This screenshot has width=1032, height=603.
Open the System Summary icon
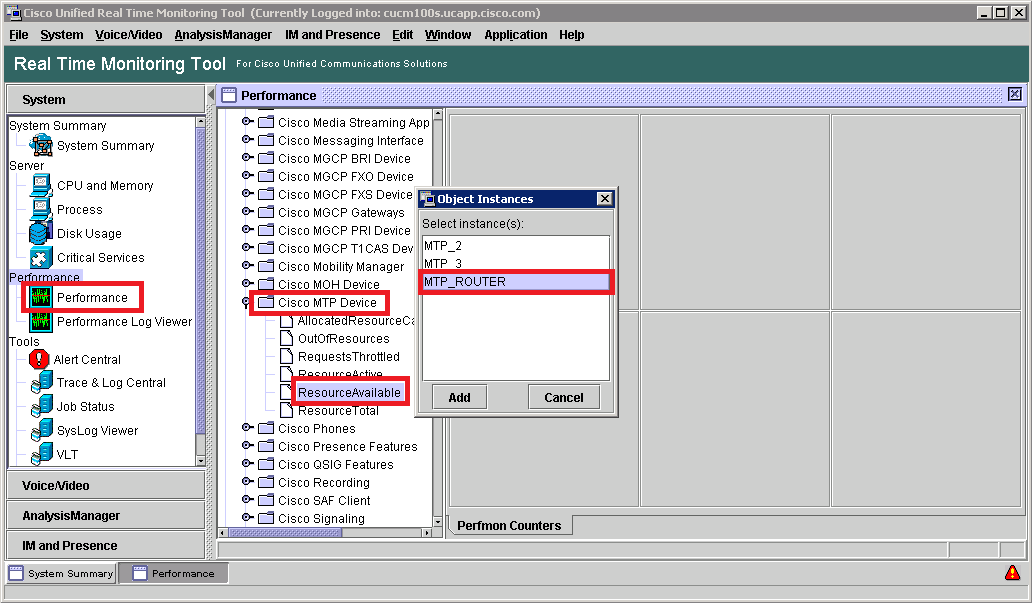tap(40, 145)
